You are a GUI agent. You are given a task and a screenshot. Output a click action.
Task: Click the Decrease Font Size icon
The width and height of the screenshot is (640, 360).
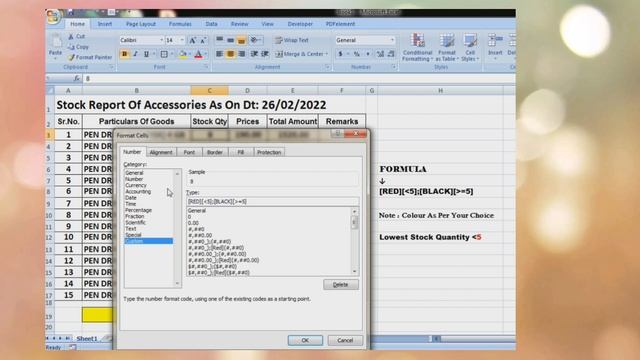203,40
